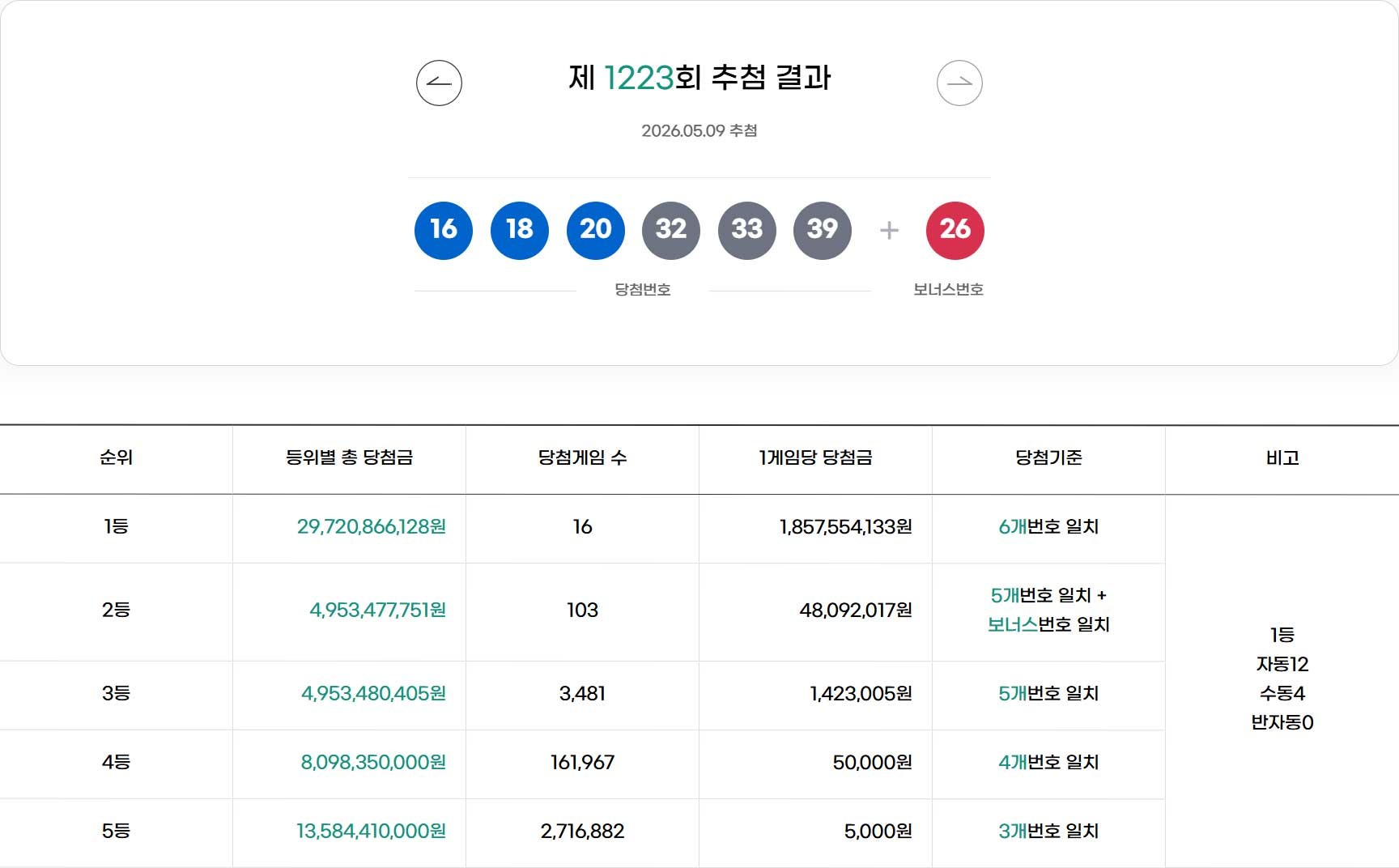Click the winning game count 103

[x=583, y=610]
